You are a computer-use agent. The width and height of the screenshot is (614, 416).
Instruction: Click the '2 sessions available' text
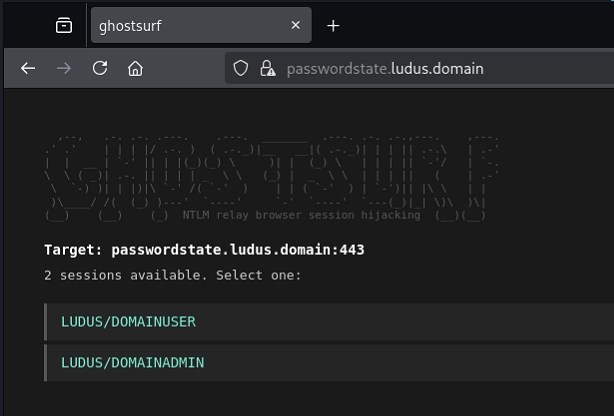172,274
